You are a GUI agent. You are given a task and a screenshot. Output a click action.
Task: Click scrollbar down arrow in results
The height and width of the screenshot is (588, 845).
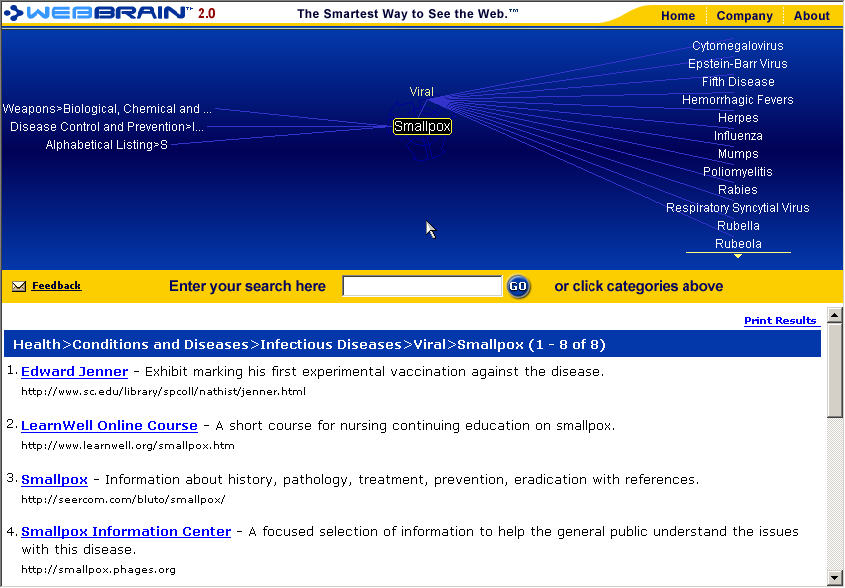(835, 577)
